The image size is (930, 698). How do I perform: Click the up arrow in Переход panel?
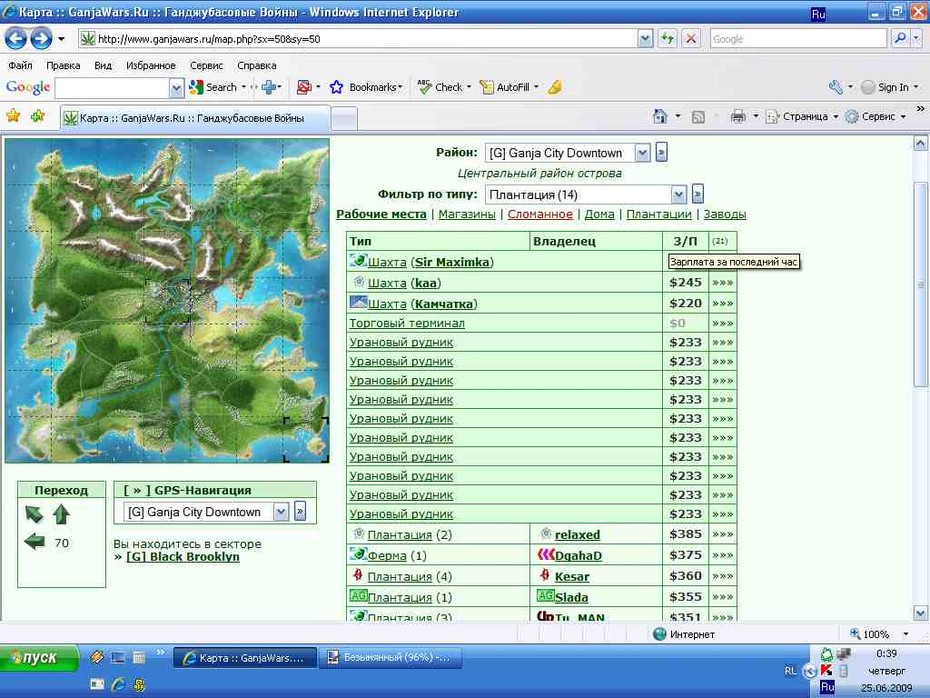point(61,514)
